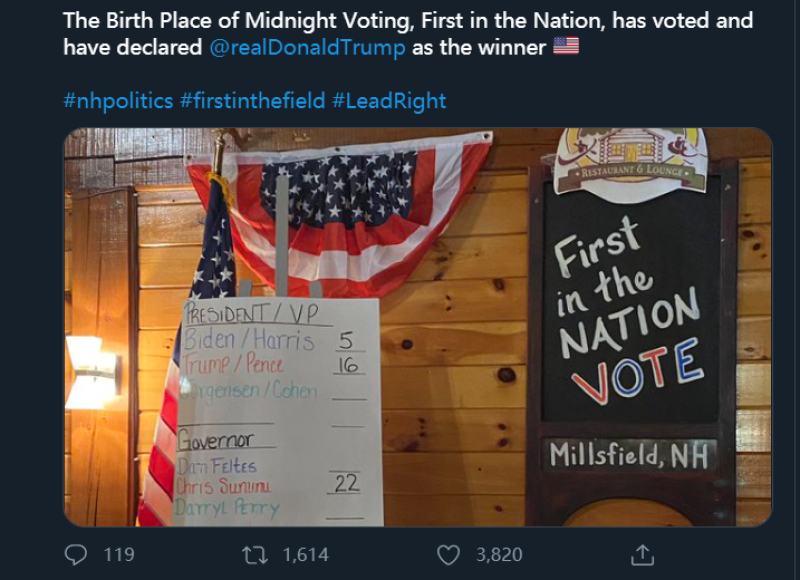Click the Trump/Pence tally of 16

coord(348,365)
